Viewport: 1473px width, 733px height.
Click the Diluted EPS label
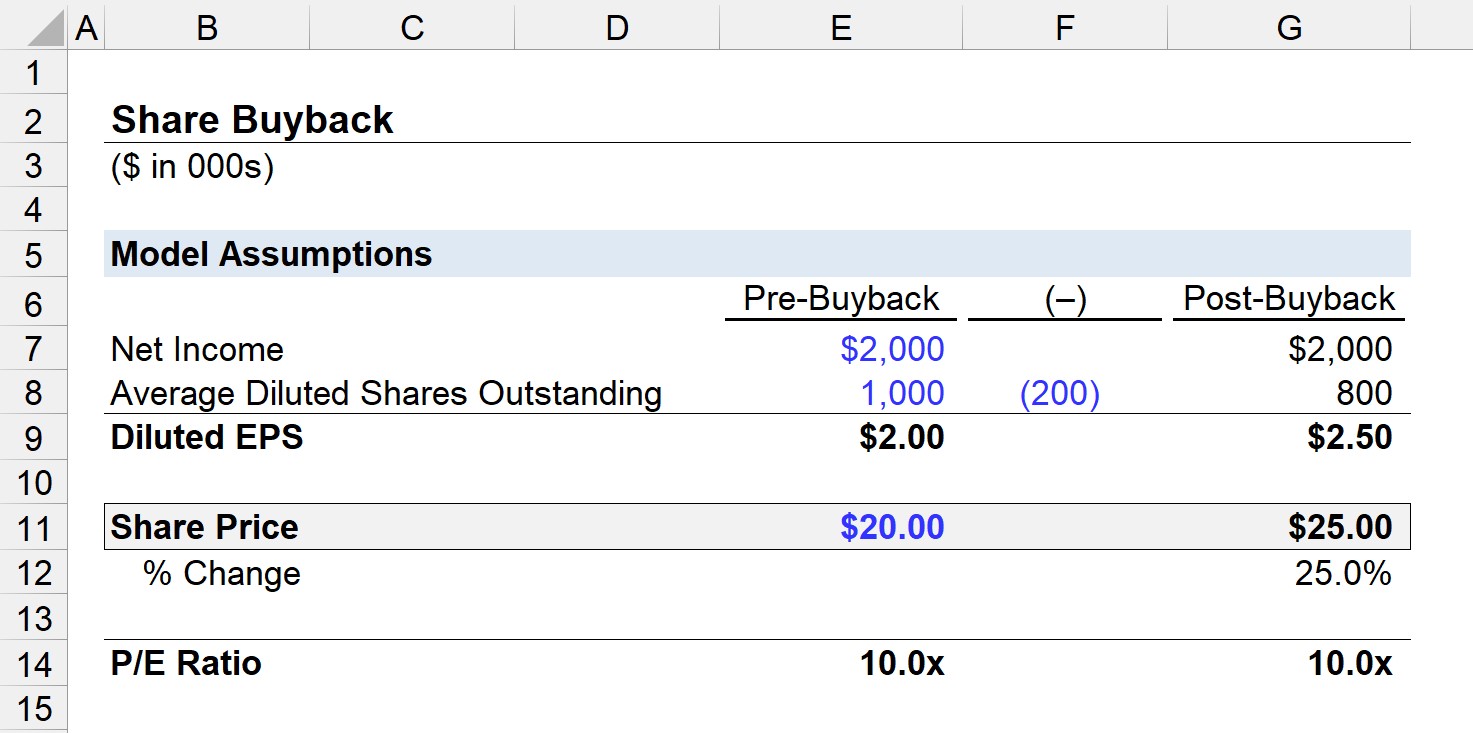click(x=207, y=437)
